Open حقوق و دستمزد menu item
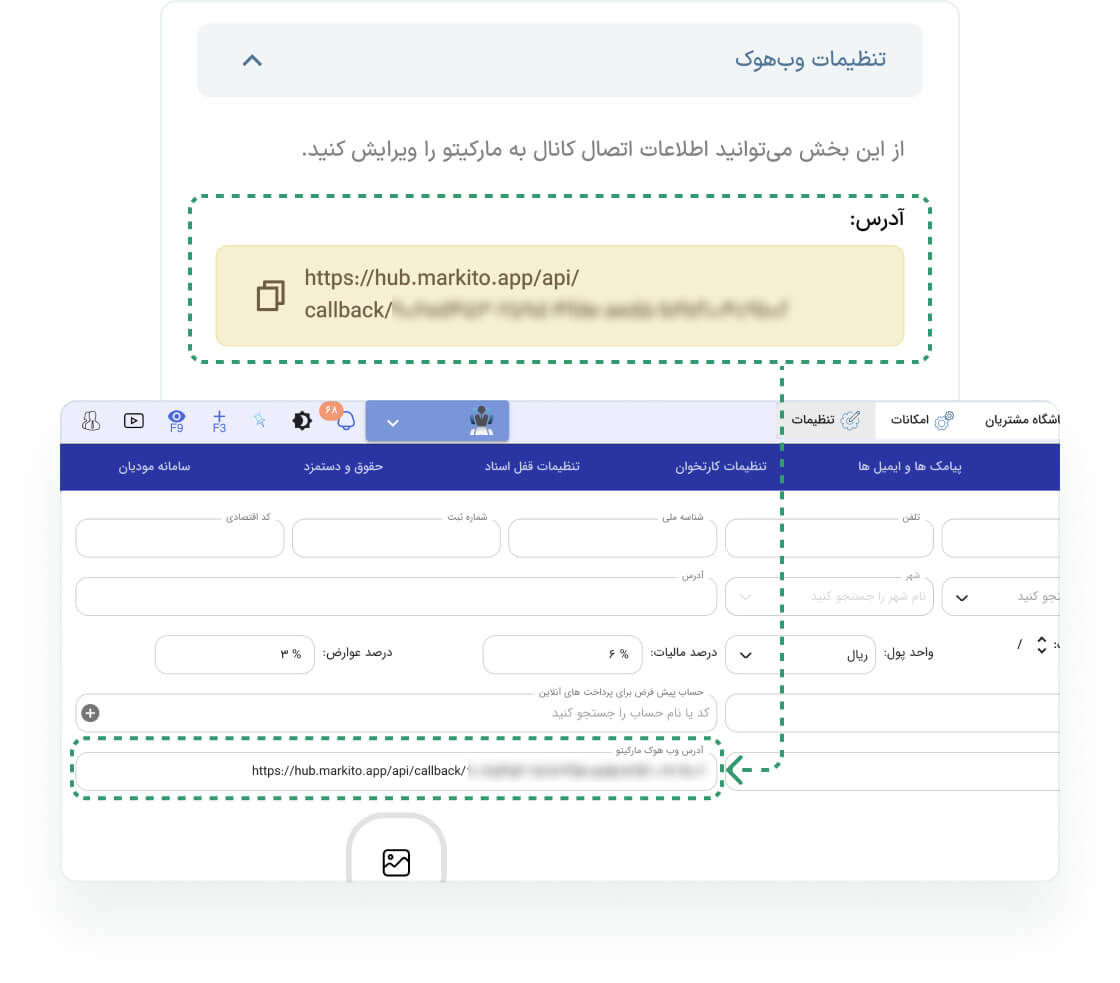The image size is (1120, 983). click(x=343, y=467)
